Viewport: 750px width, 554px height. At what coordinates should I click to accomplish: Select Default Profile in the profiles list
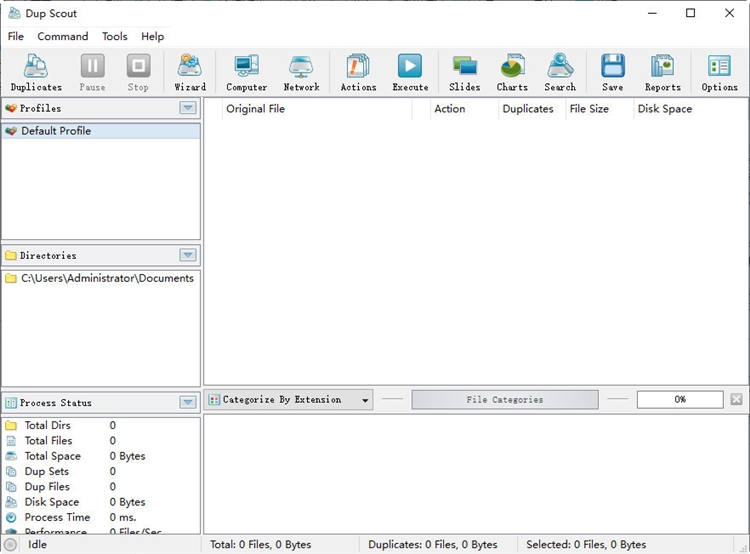click(56, 131)
